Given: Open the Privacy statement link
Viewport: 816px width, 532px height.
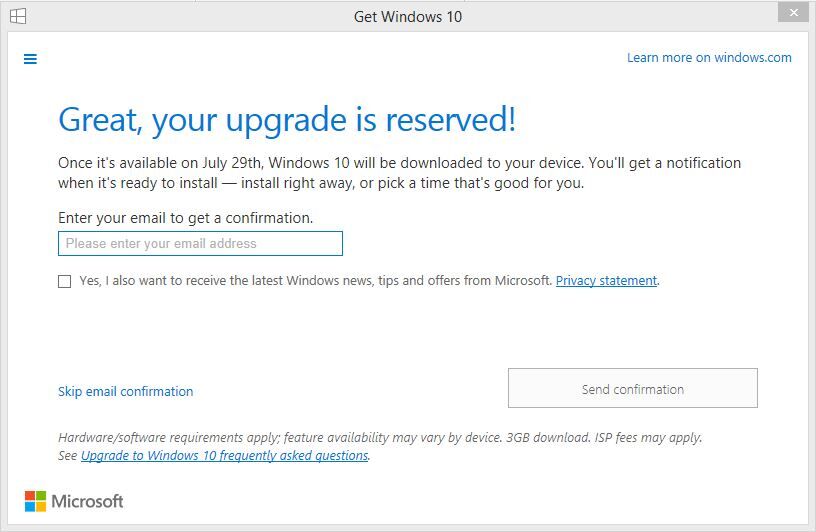Looking at the screenshot, I should click(x=606, y=281).
